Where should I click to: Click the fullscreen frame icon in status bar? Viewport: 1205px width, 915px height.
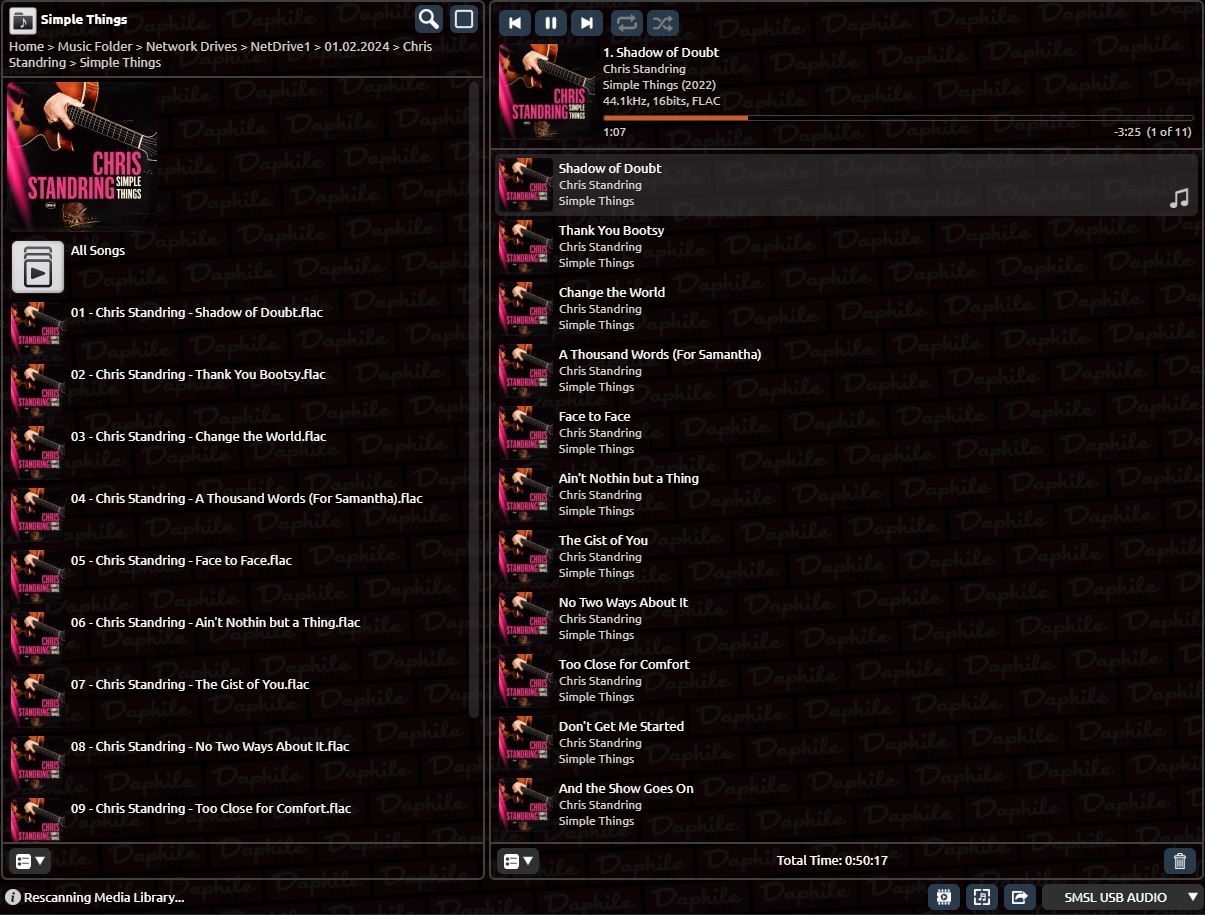pos(981,897)
